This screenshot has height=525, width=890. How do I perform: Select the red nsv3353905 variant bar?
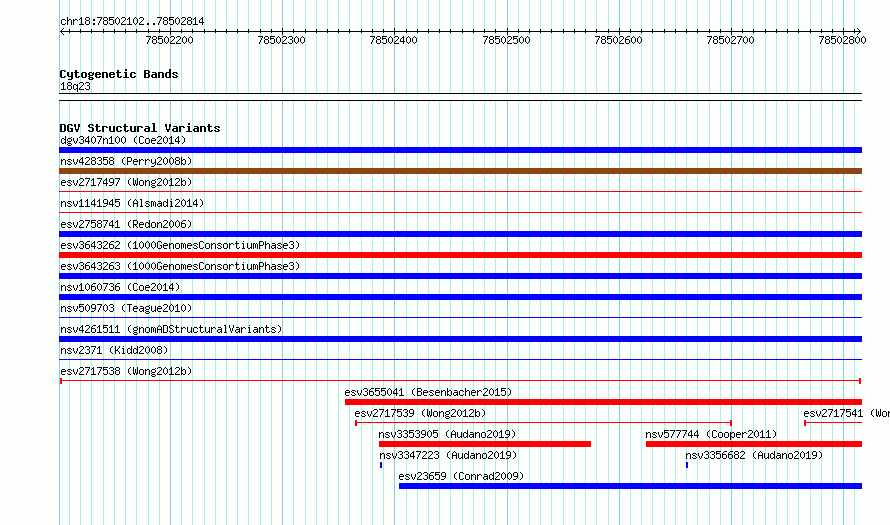[485, 444]
